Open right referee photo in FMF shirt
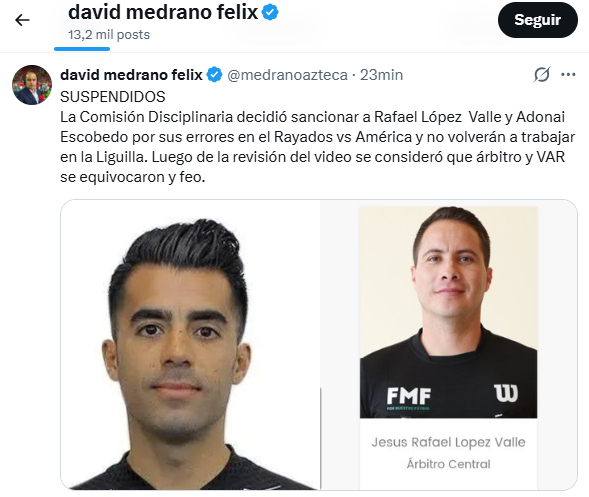The height and width of the screenshot is (497, 589). point(449,312)
